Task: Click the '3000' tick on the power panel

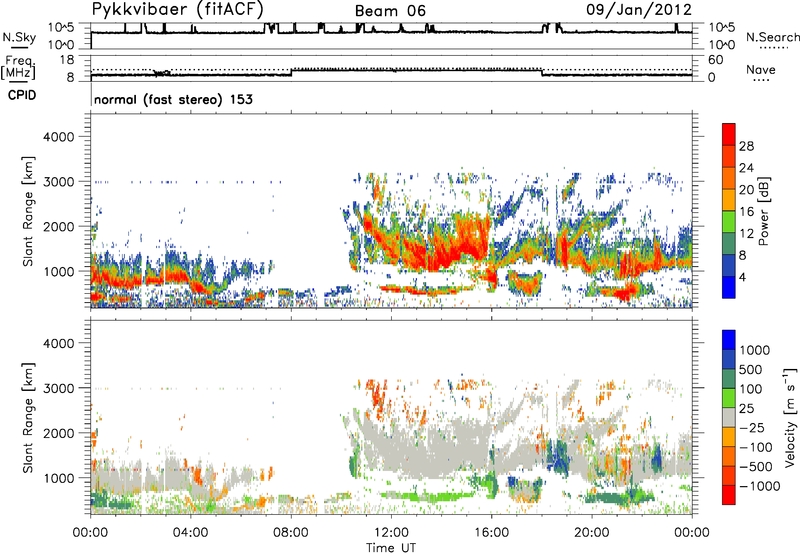Action: click(58, 182)
